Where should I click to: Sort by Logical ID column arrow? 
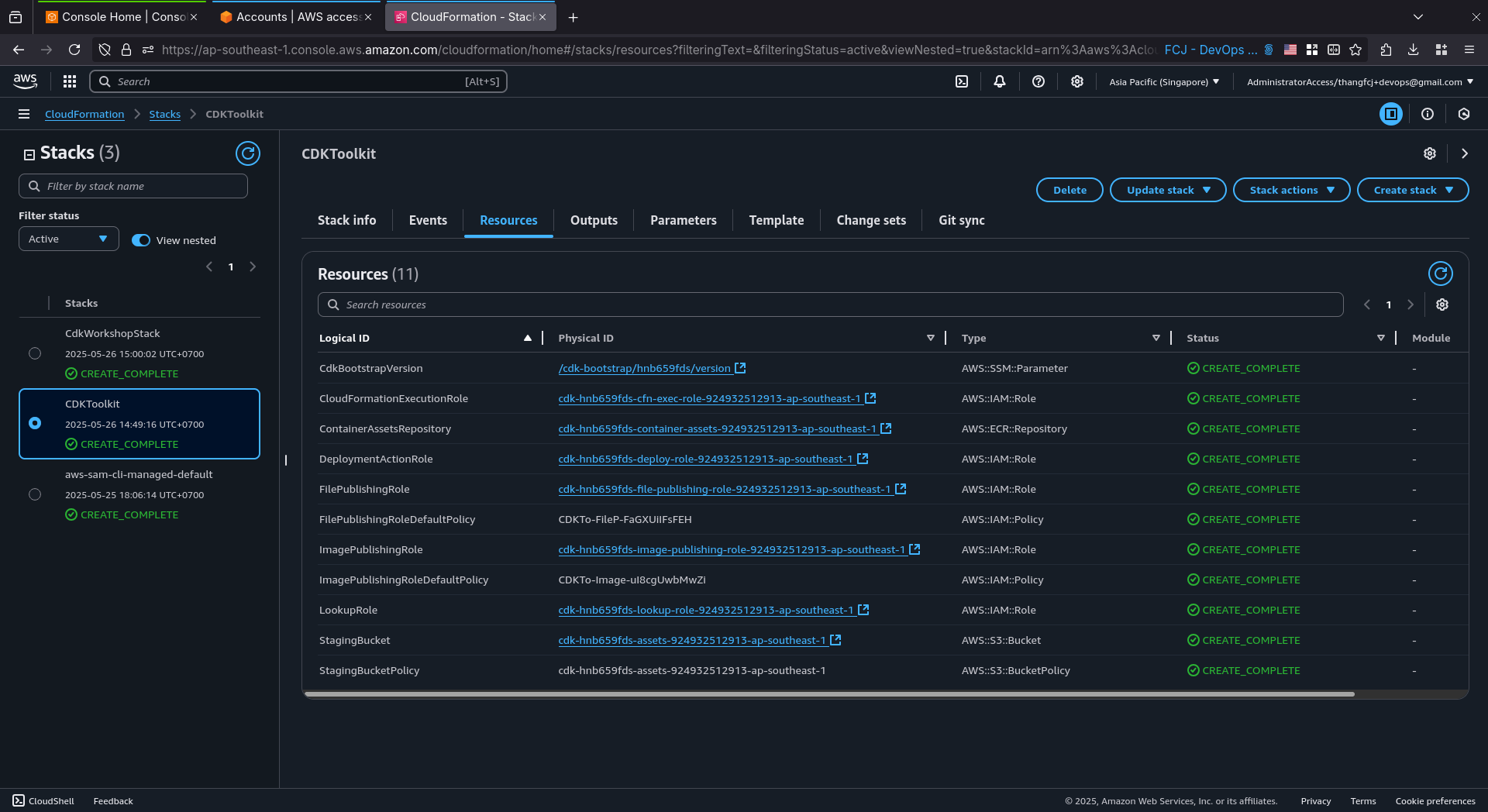pyautogui.click(x=528, y=338)
